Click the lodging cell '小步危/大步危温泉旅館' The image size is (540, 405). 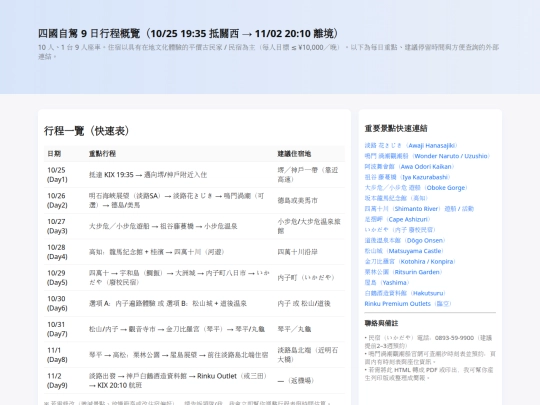(x=309, y=226)
